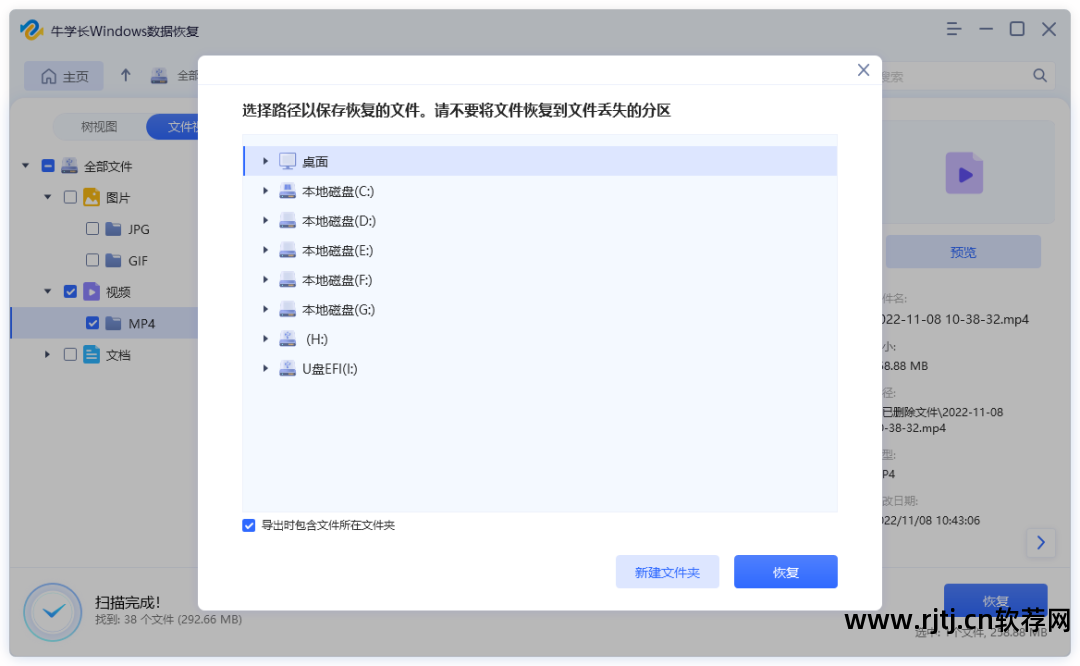Click the 预览 button in preview panel
The width and height of the screenshot is (1080, 666).
(x=963, y=252)
